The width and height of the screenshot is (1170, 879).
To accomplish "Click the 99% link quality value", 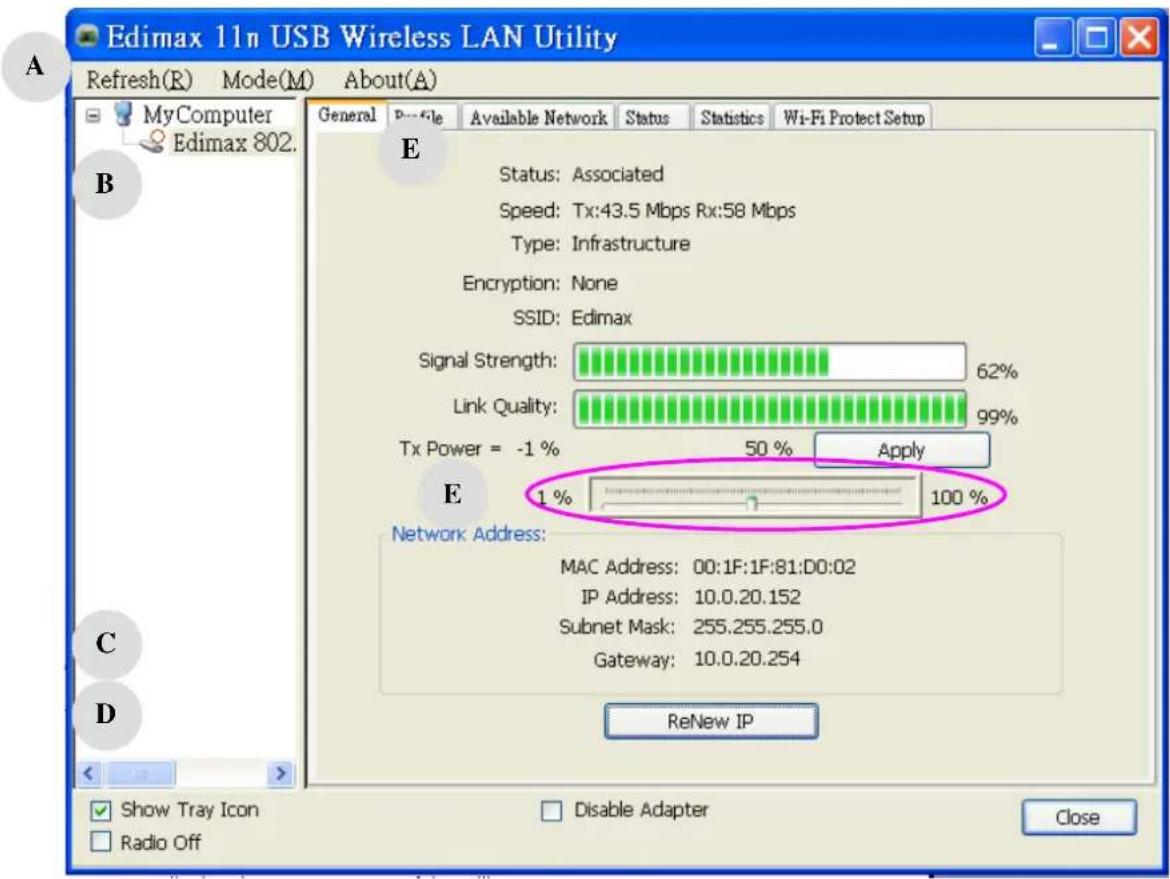I will [997, 416].
